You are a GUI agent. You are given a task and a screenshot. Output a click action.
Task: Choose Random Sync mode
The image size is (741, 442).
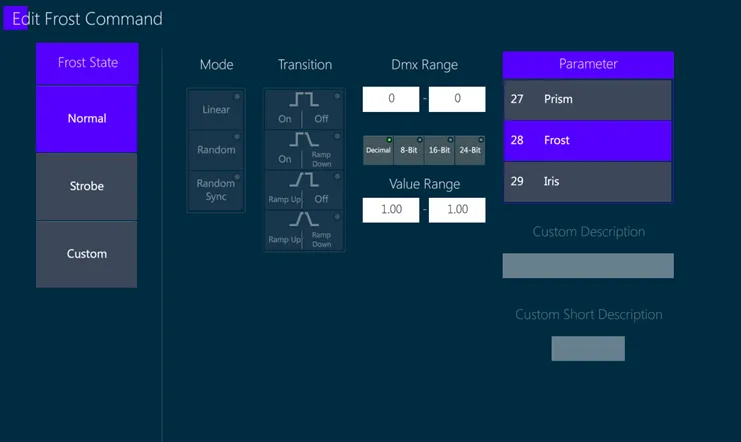[216, 190]
